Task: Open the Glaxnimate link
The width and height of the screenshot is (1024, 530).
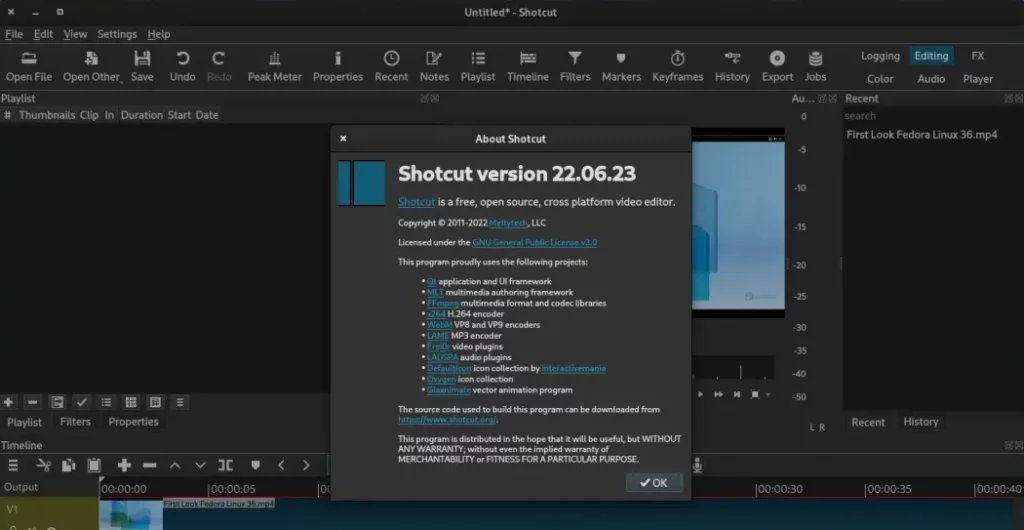Action: coord(449,390)
